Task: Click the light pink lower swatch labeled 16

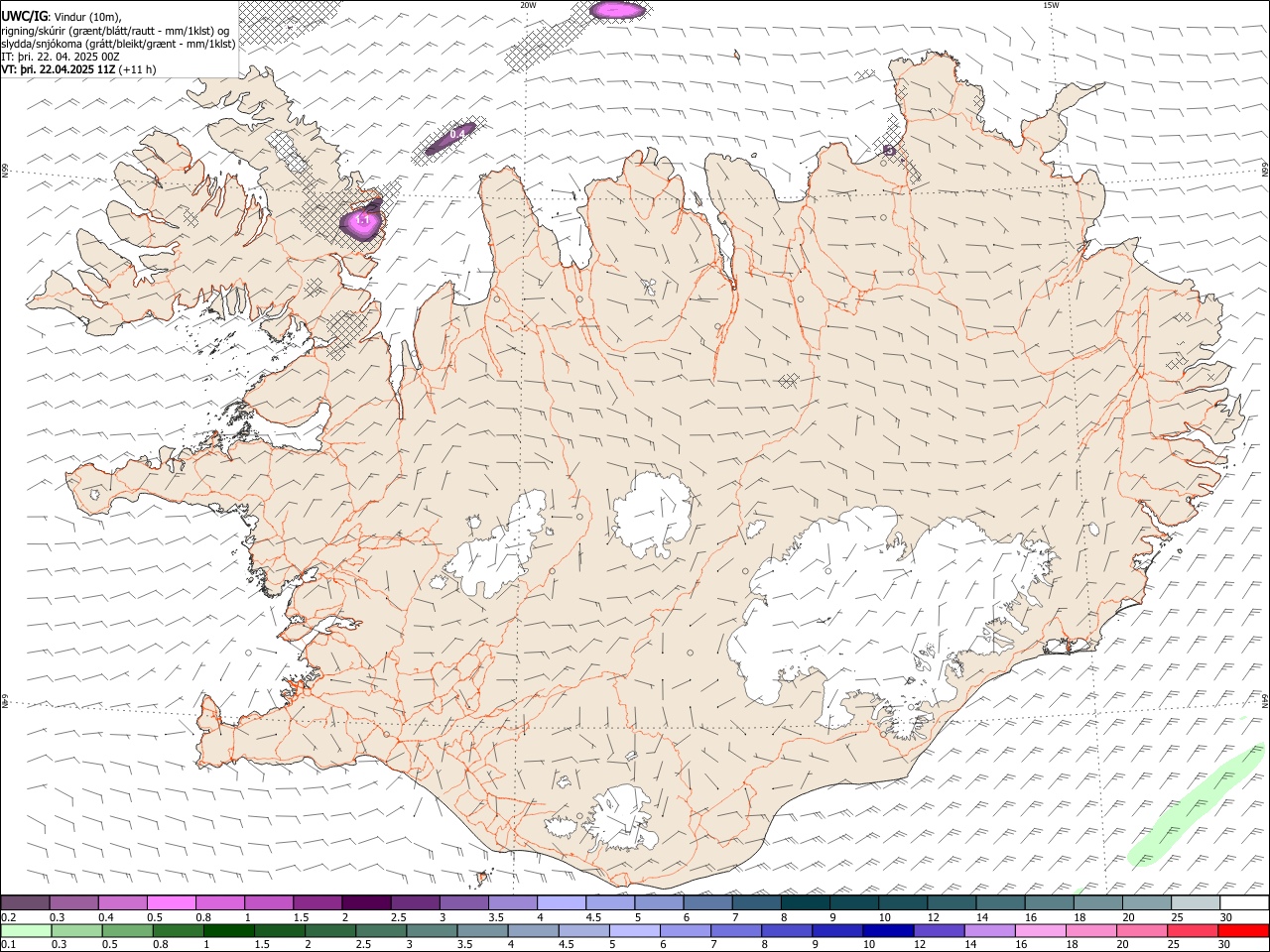Action: pyautogui.click(x=1040, y=931)
